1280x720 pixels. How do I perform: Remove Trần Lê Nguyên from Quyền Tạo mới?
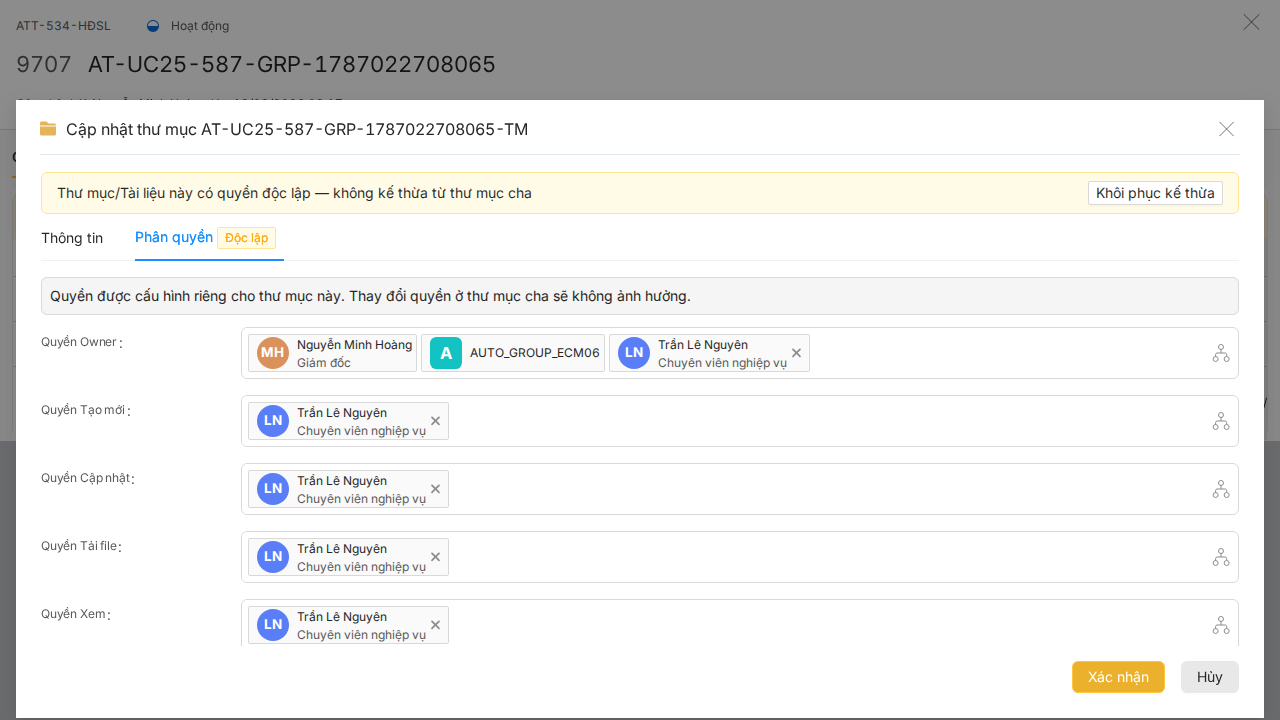(x=435, y=421)
